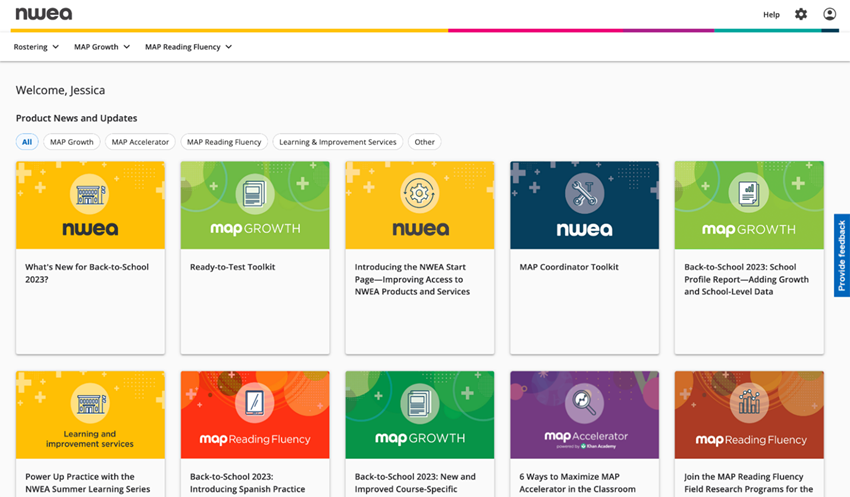Screen dimensions: 850x497
Task: Click the wrench icon on MAP Coordinator Toolkit
Action: click(584, 192)
